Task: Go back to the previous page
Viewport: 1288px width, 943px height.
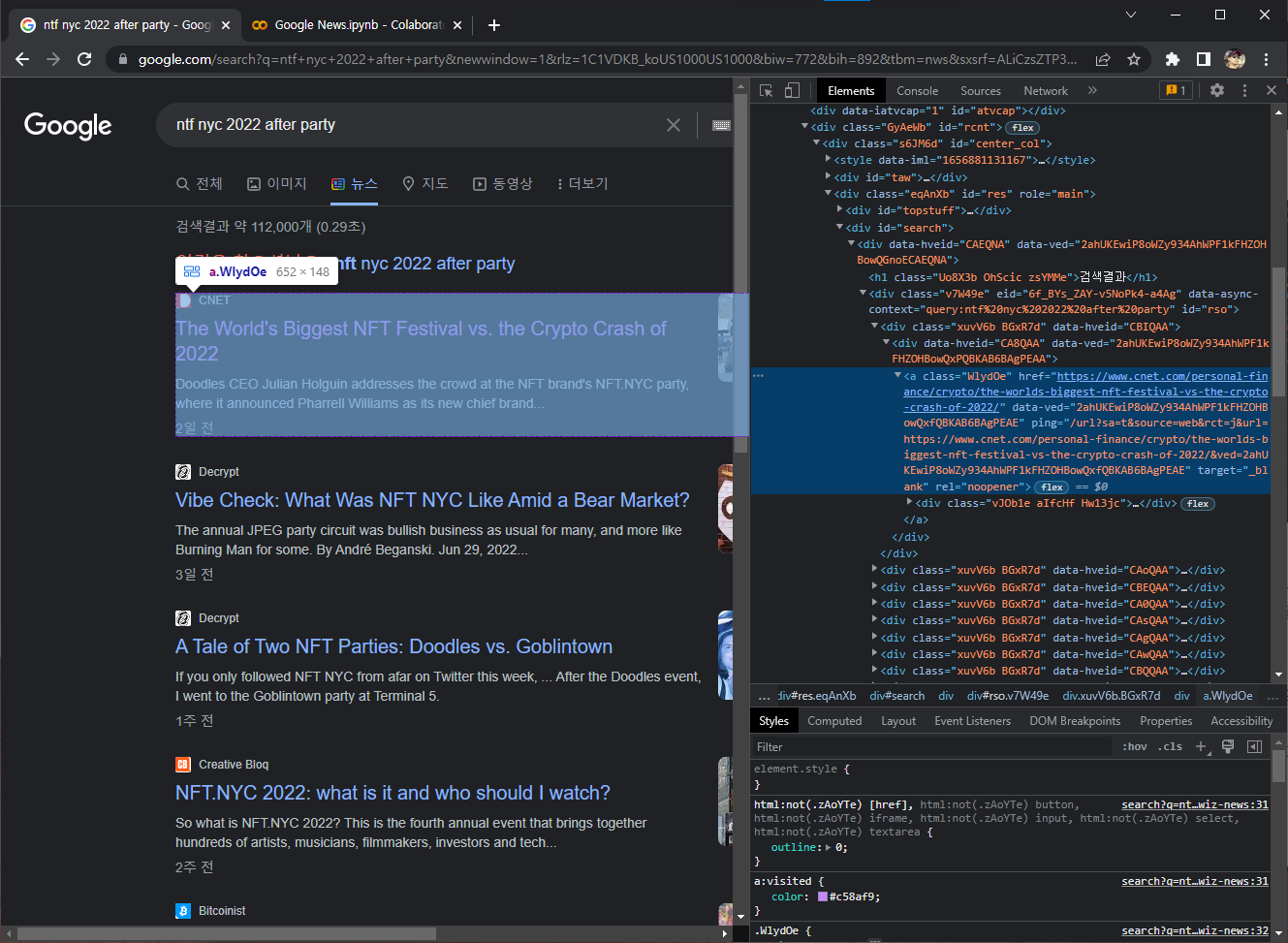Action: [22, 59]
